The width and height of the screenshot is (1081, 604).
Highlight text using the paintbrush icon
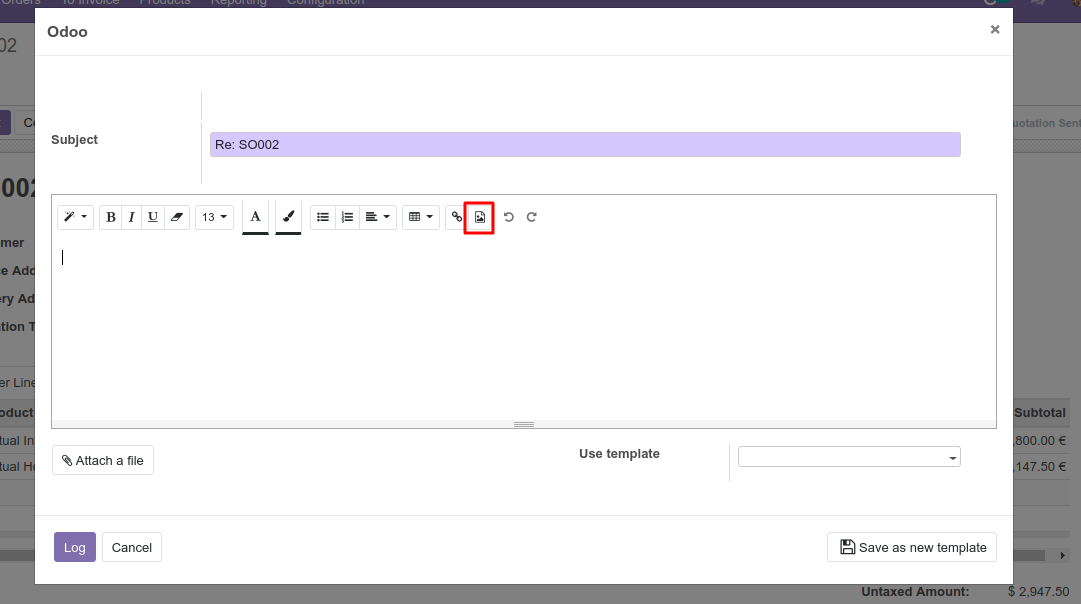[288, 217]
